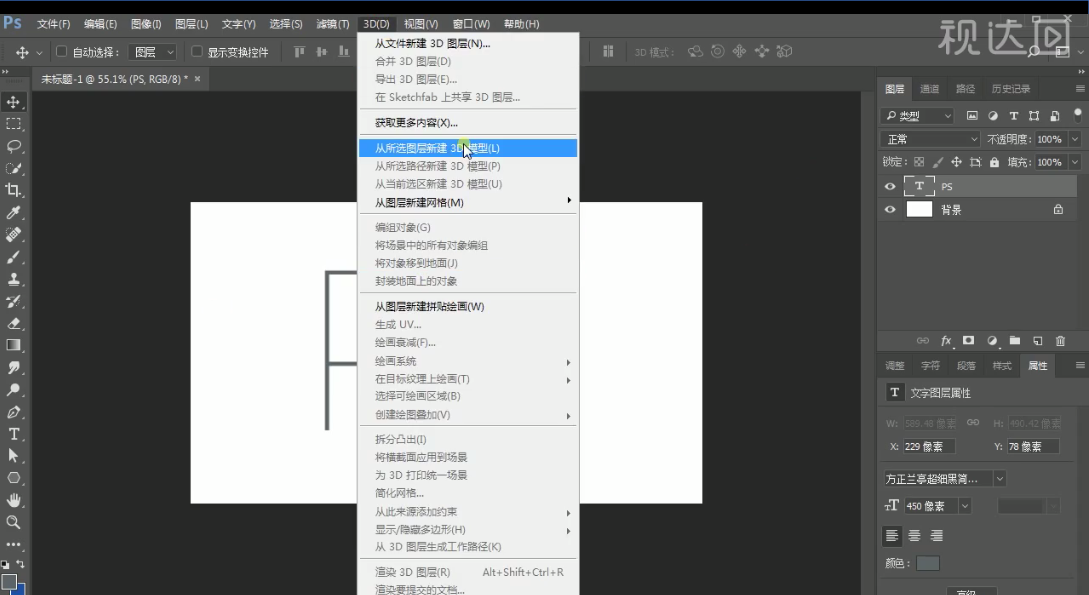
Task: Click the fx layer style icon
Action: tap(945, 340)
